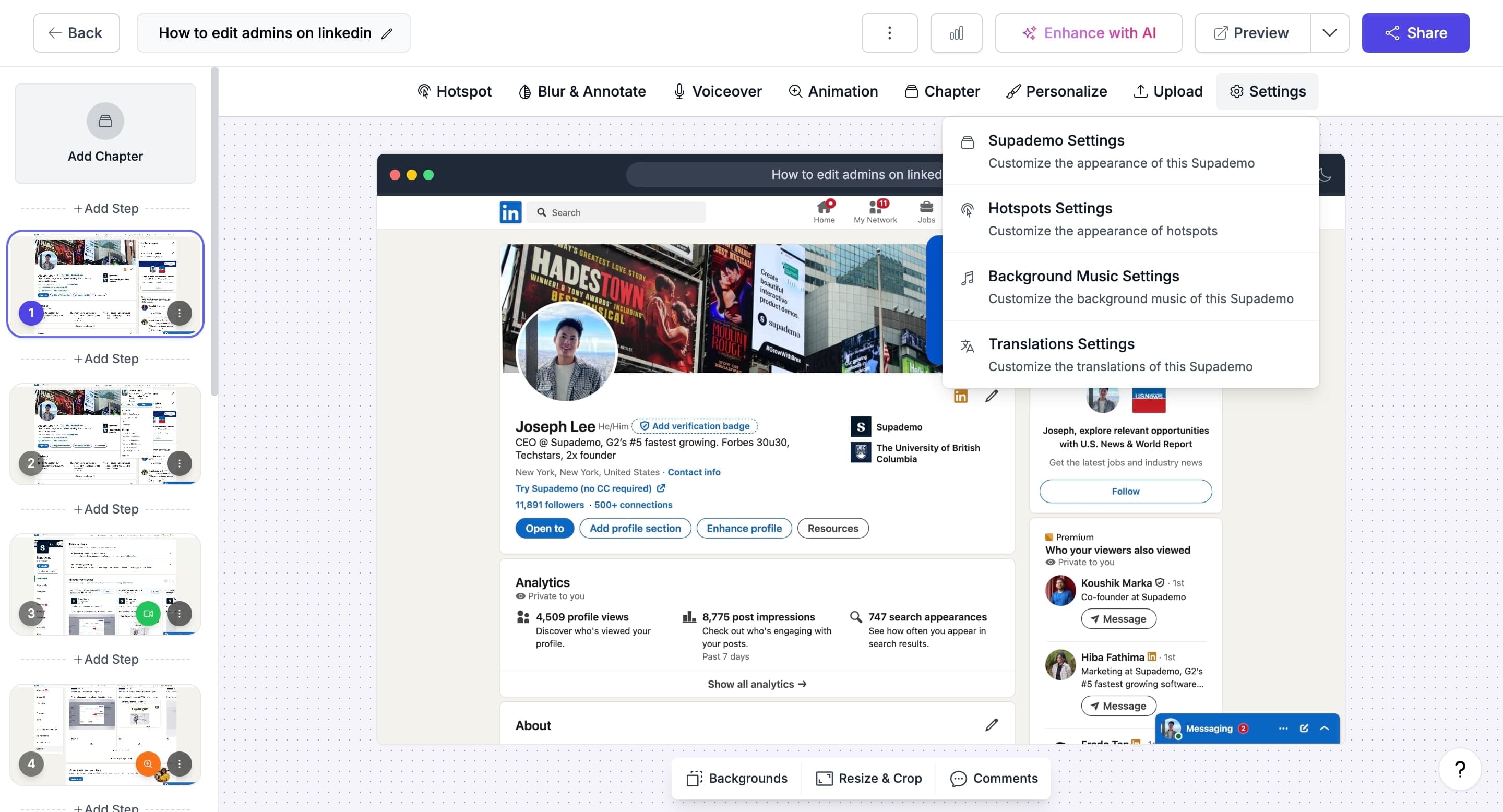Open the three-dot more options button in header
The height and width of the screenshot is (812, 1503).
[x=889, y=33]
